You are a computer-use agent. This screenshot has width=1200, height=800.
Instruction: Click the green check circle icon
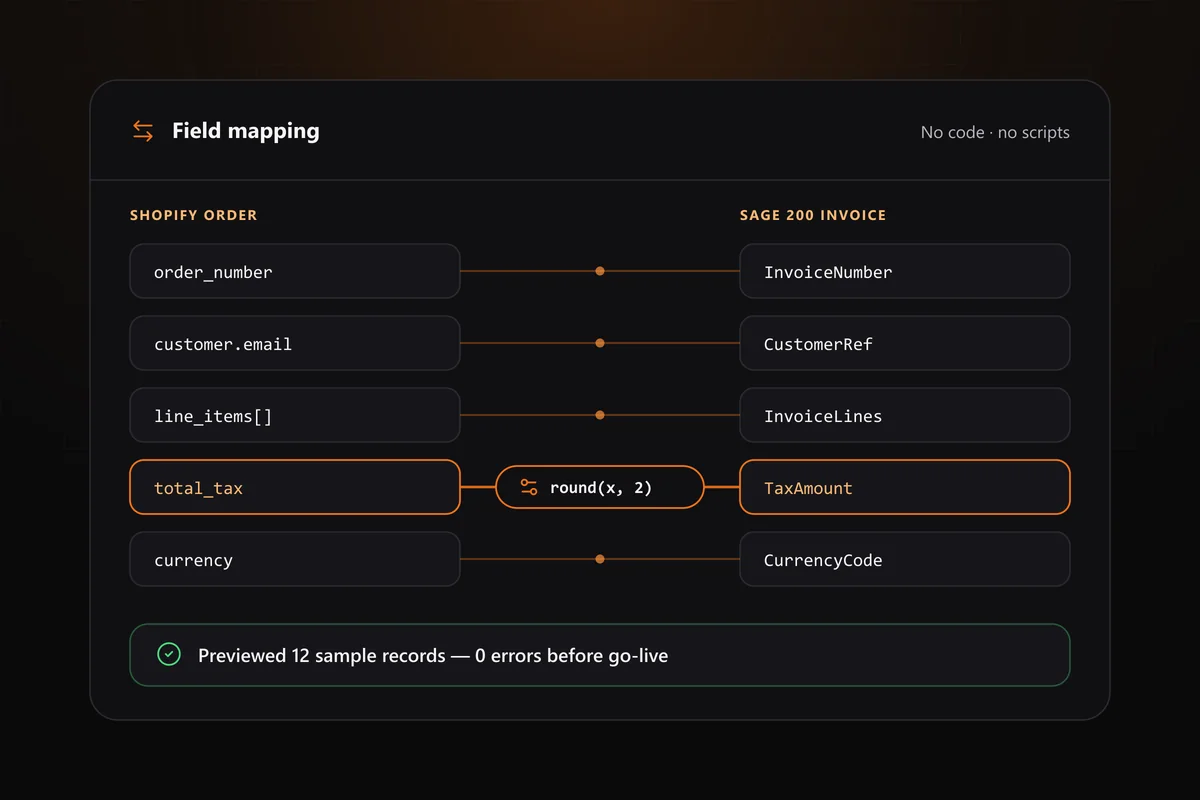(169, 655)
